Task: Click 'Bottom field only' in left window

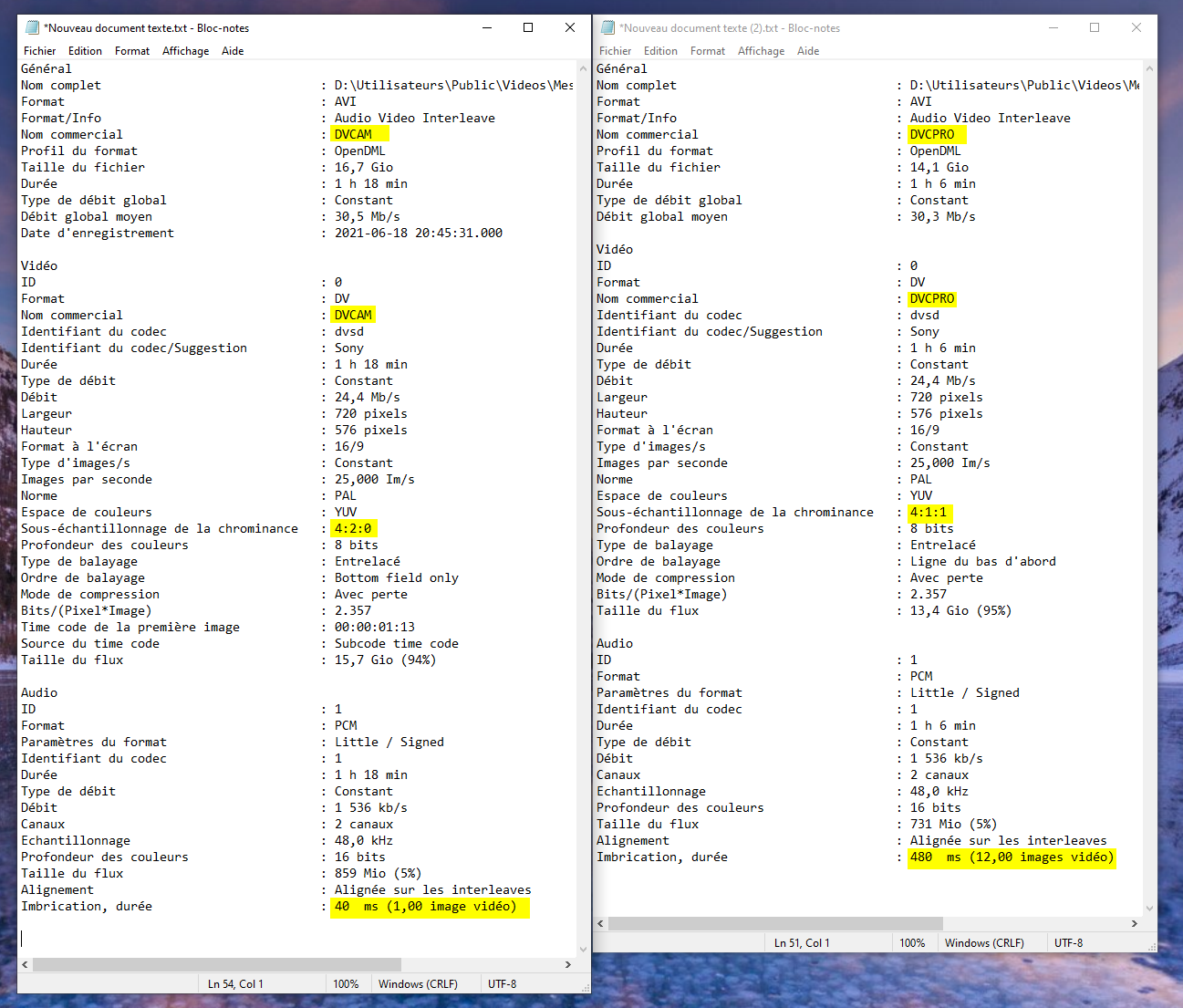Action: 397,577
